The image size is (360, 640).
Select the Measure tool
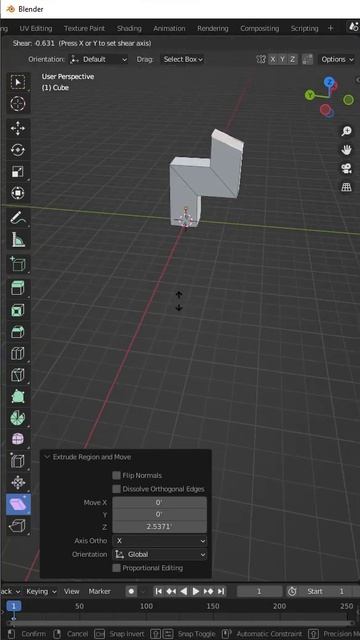click(x=18, y=240)
